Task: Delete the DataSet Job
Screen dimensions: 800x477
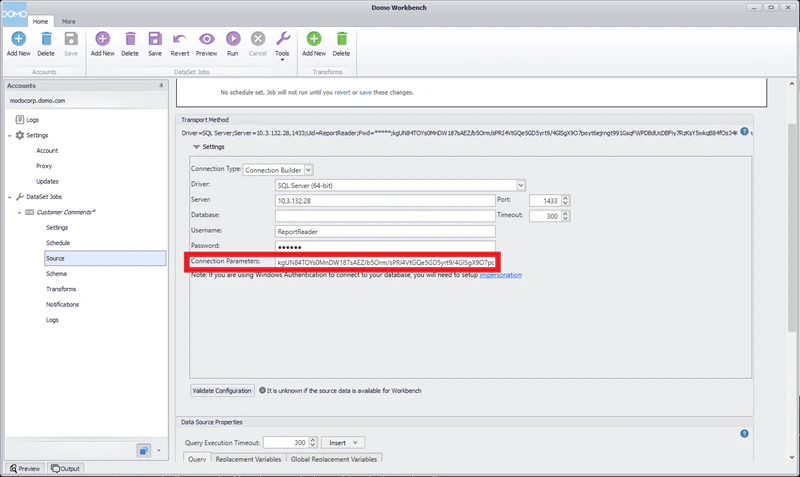Action: [130, 43]
